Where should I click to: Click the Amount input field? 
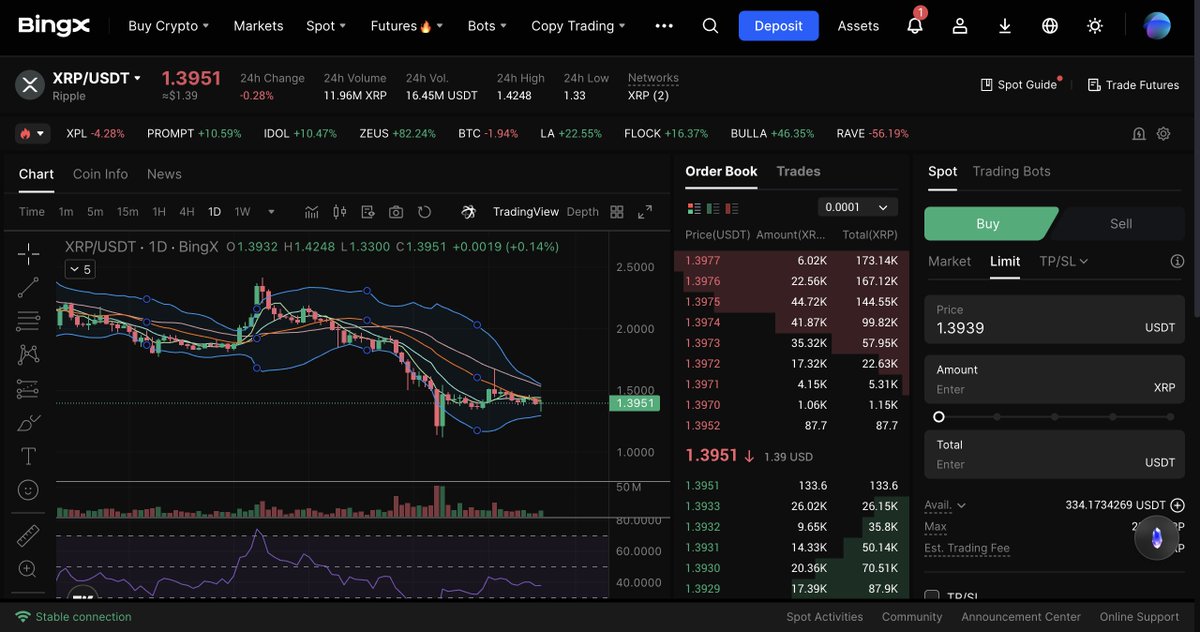click(1054, 380)
